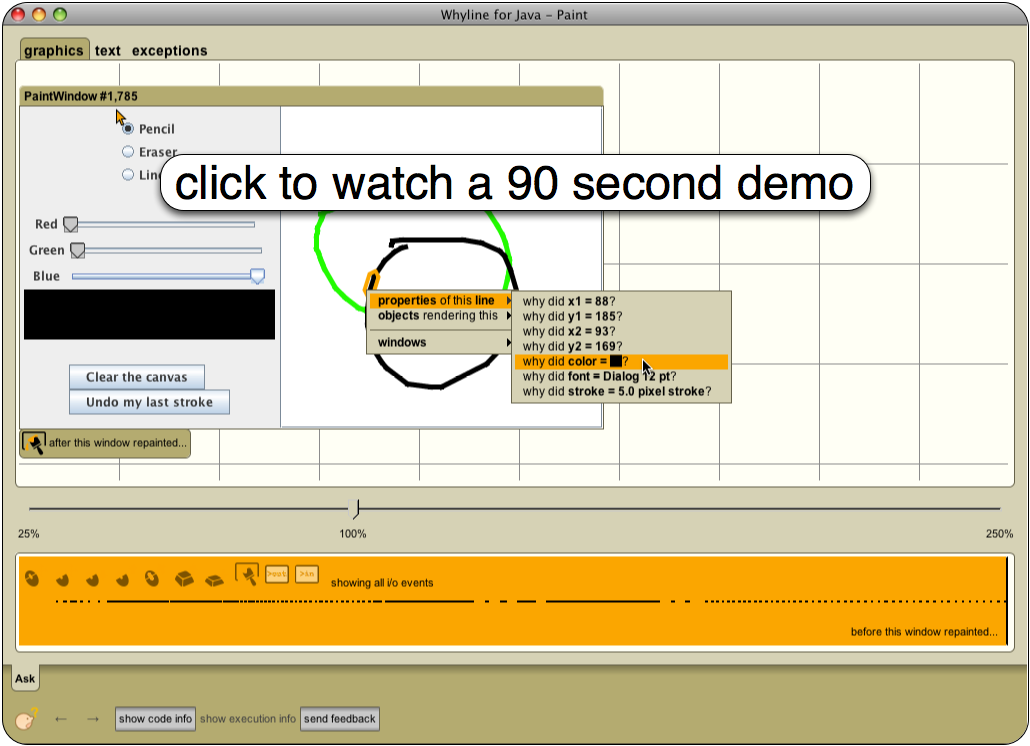The image size is (1030, 746).
Task: Switch to the exceptions tab
Action: click(170, 51)
